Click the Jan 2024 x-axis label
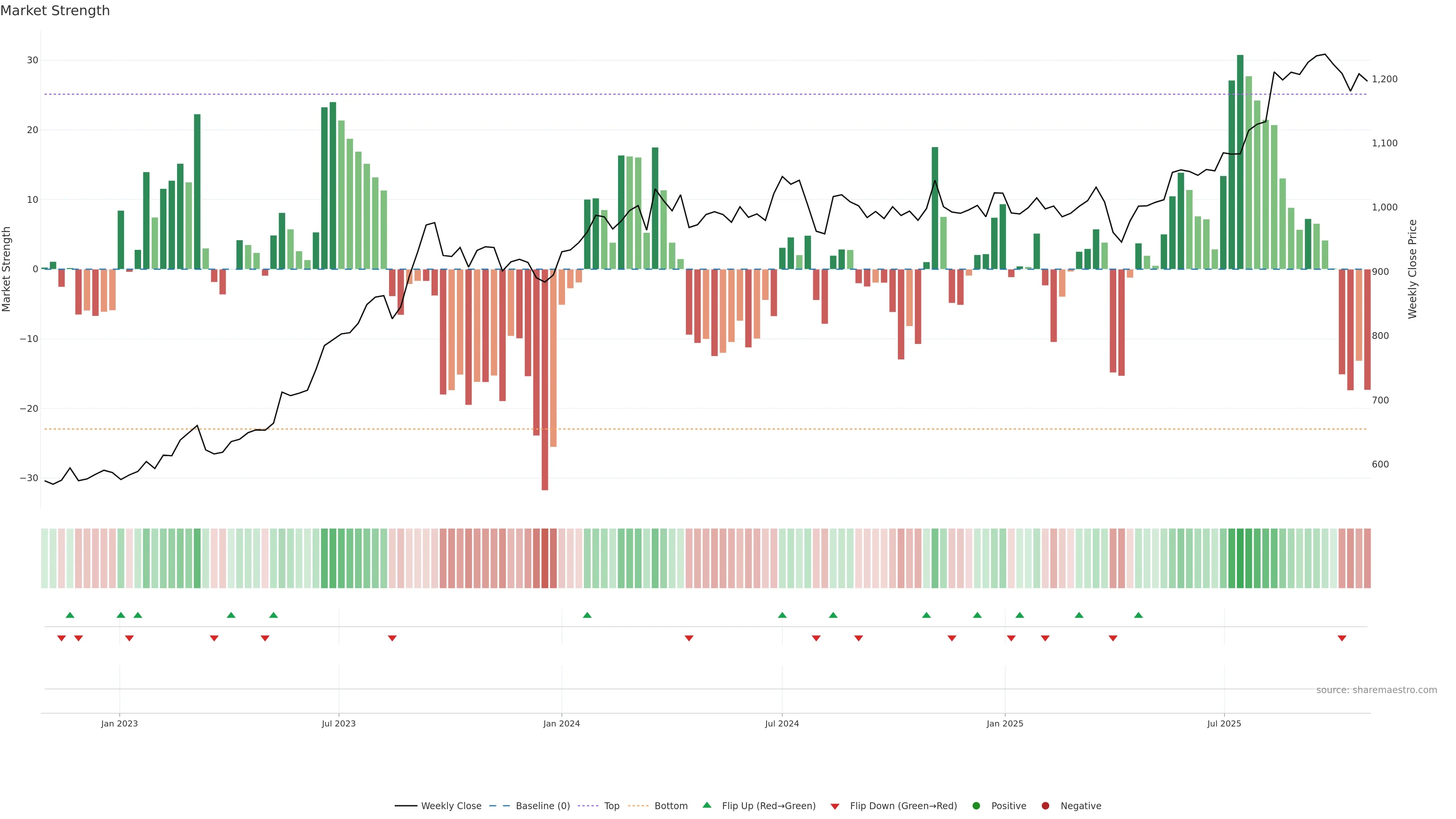Screen dimensions: 1456x819 (561, 723)
